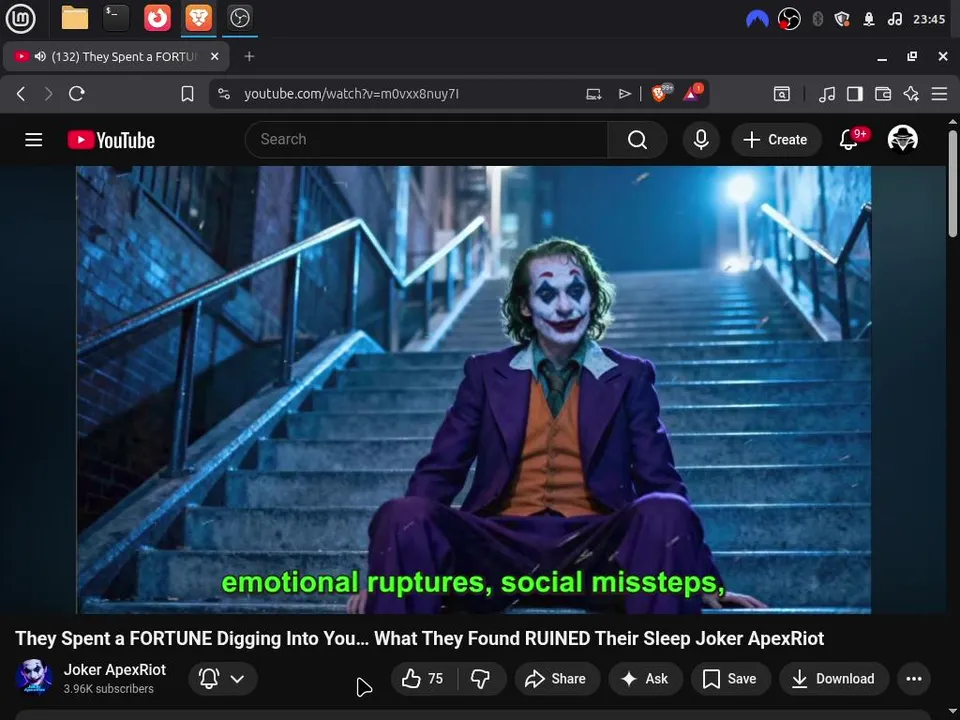Open the file manager from the panel
This screenshot has width=960, height=720.
tap(75, 18)
